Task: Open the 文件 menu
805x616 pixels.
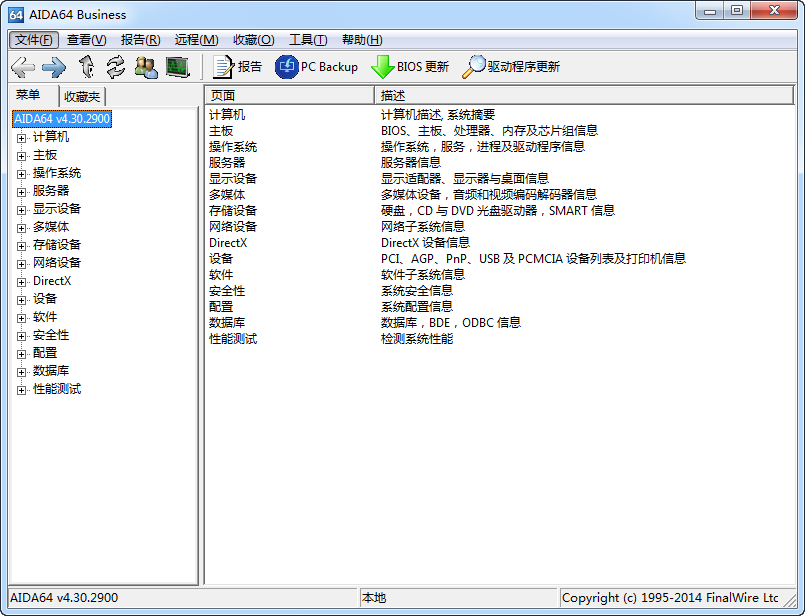Action: click(33, 39)
